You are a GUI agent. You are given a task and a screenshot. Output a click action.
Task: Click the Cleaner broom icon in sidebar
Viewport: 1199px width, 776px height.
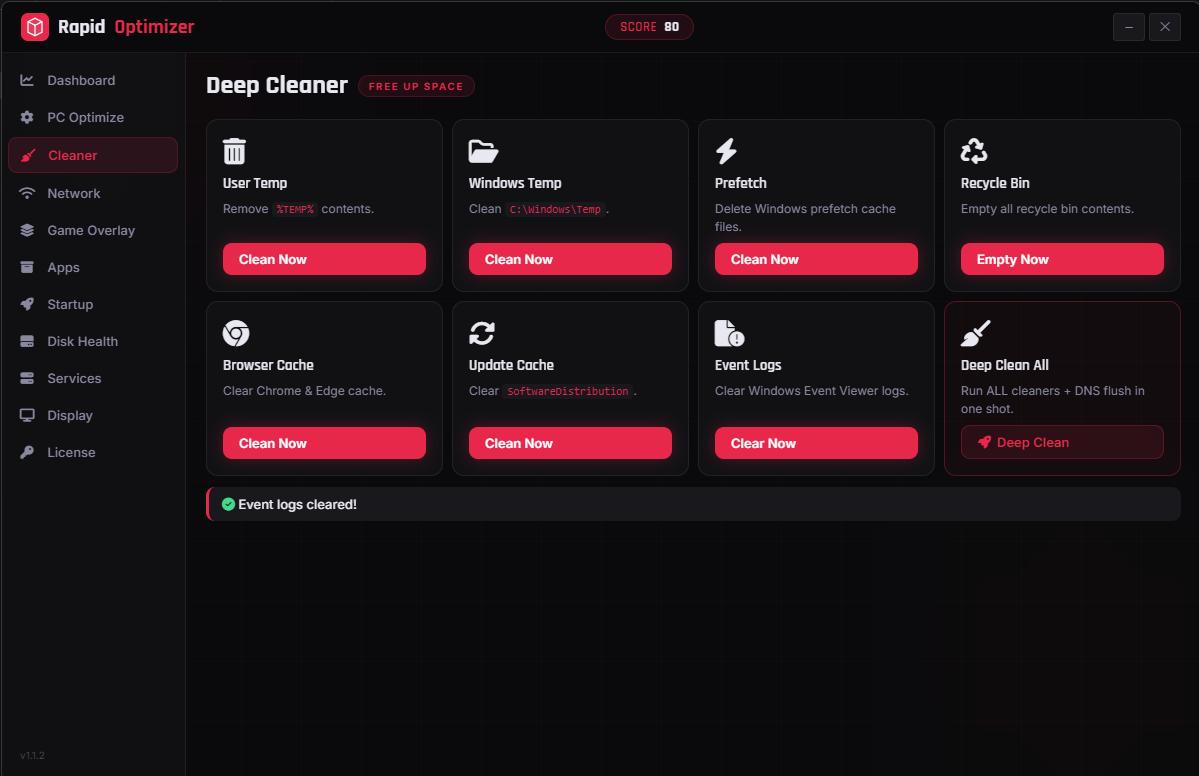tap(28, 155)
